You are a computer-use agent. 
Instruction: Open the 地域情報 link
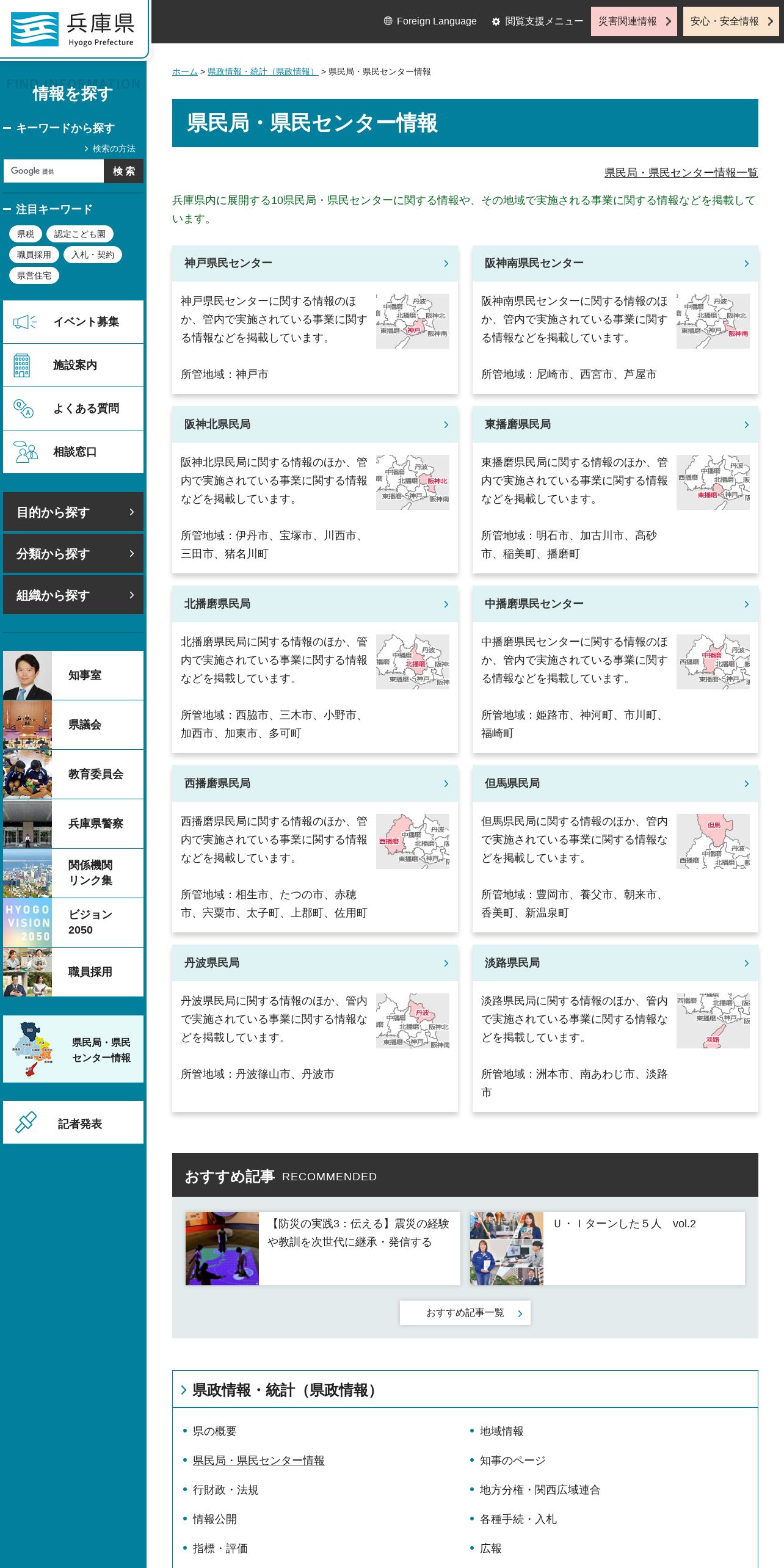coord(502,1431)
